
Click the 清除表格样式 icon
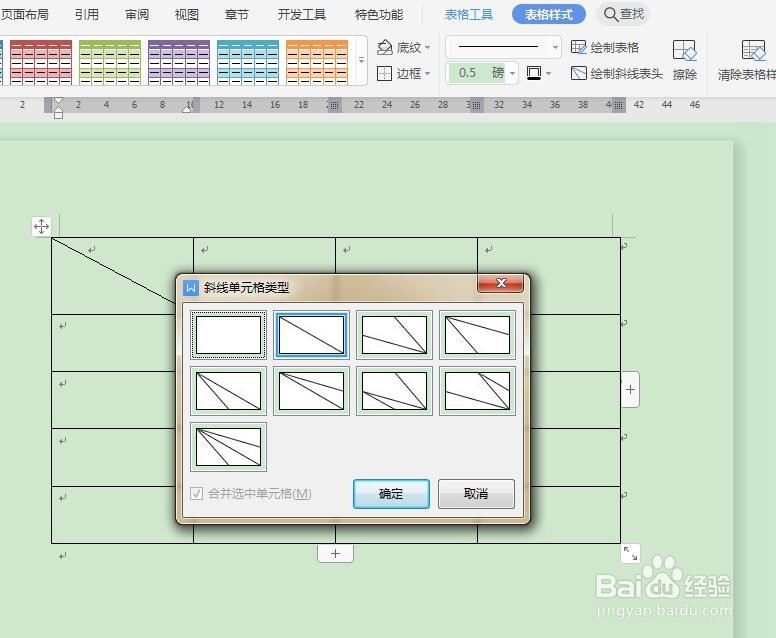753,51
